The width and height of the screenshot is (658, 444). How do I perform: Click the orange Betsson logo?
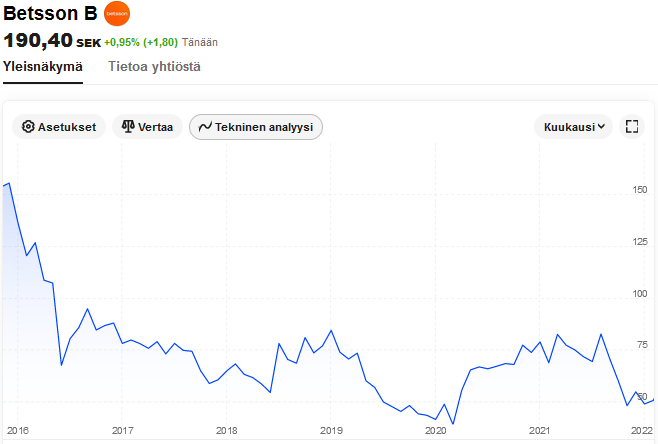[x=117, y=15]
